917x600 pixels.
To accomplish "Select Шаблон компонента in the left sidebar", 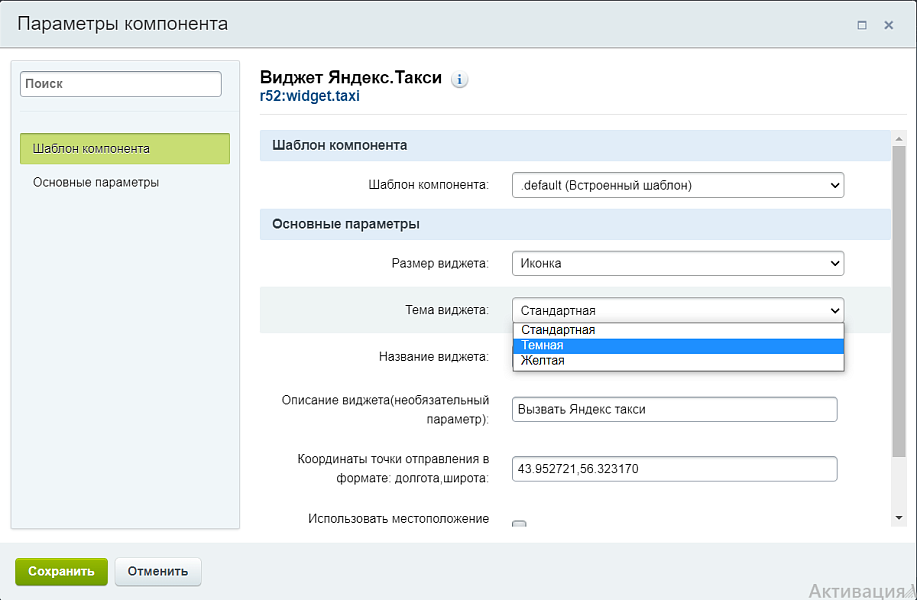I will [125, 149].
